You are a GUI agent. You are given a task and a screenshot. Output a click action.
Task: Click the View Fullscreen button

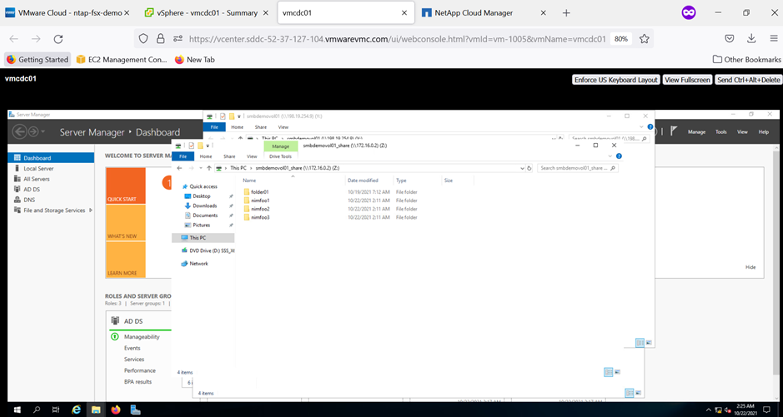tap(687, 79)
